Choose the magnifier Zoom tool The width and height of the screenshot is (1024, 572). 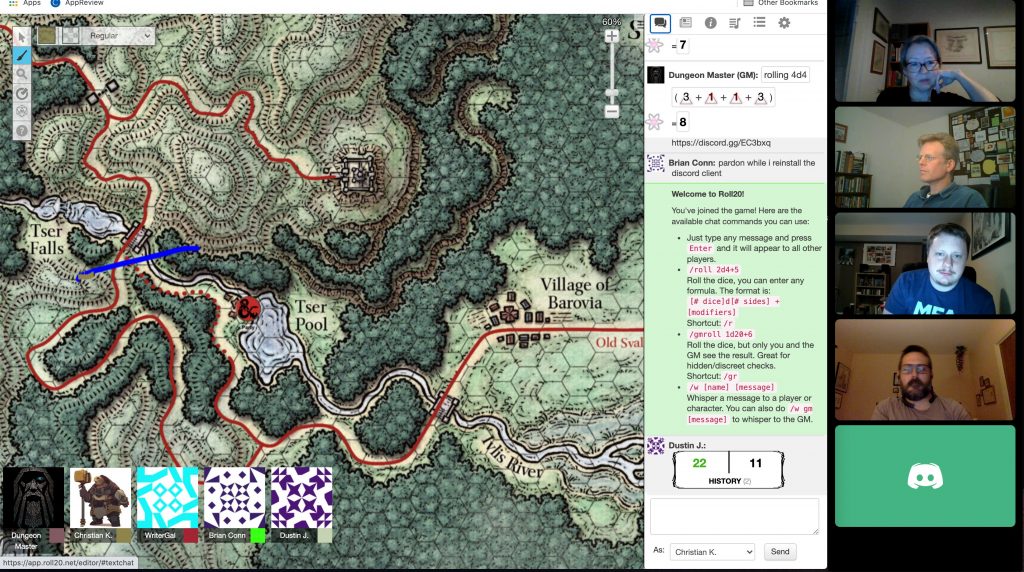22,74
